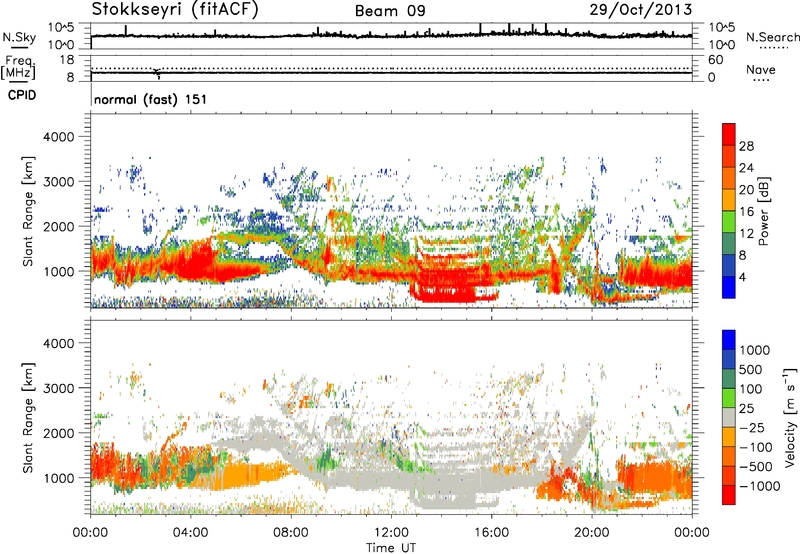The image size is (800, 554).
Task: Click the "N.Search" legend label
Action: [x=773, y=37]
